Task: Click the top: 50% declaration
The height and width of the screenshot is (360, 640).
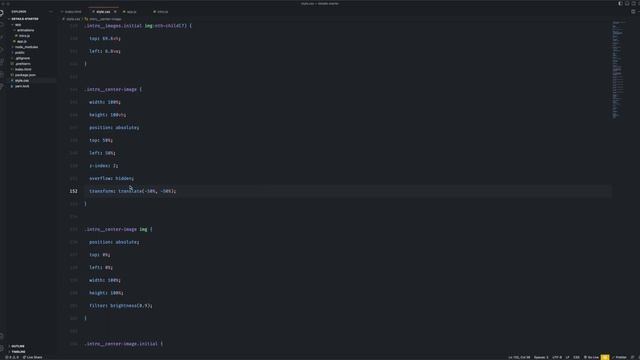Action: pyautogui.click(x=101, y=140)
